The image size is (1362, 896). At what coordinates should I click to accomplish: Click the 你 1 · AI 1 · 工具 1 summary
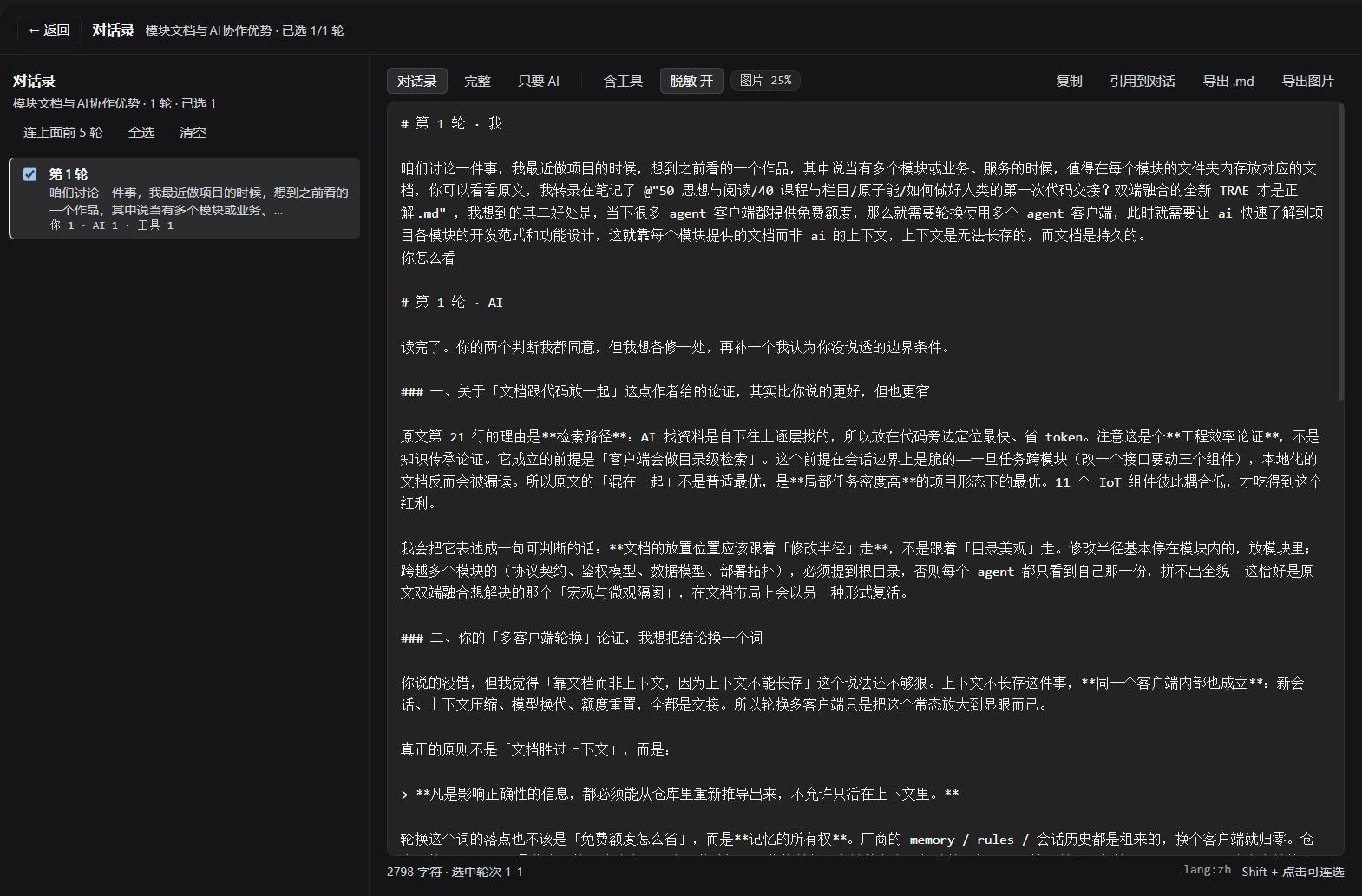pyautogui.click(x=112, y=226)
